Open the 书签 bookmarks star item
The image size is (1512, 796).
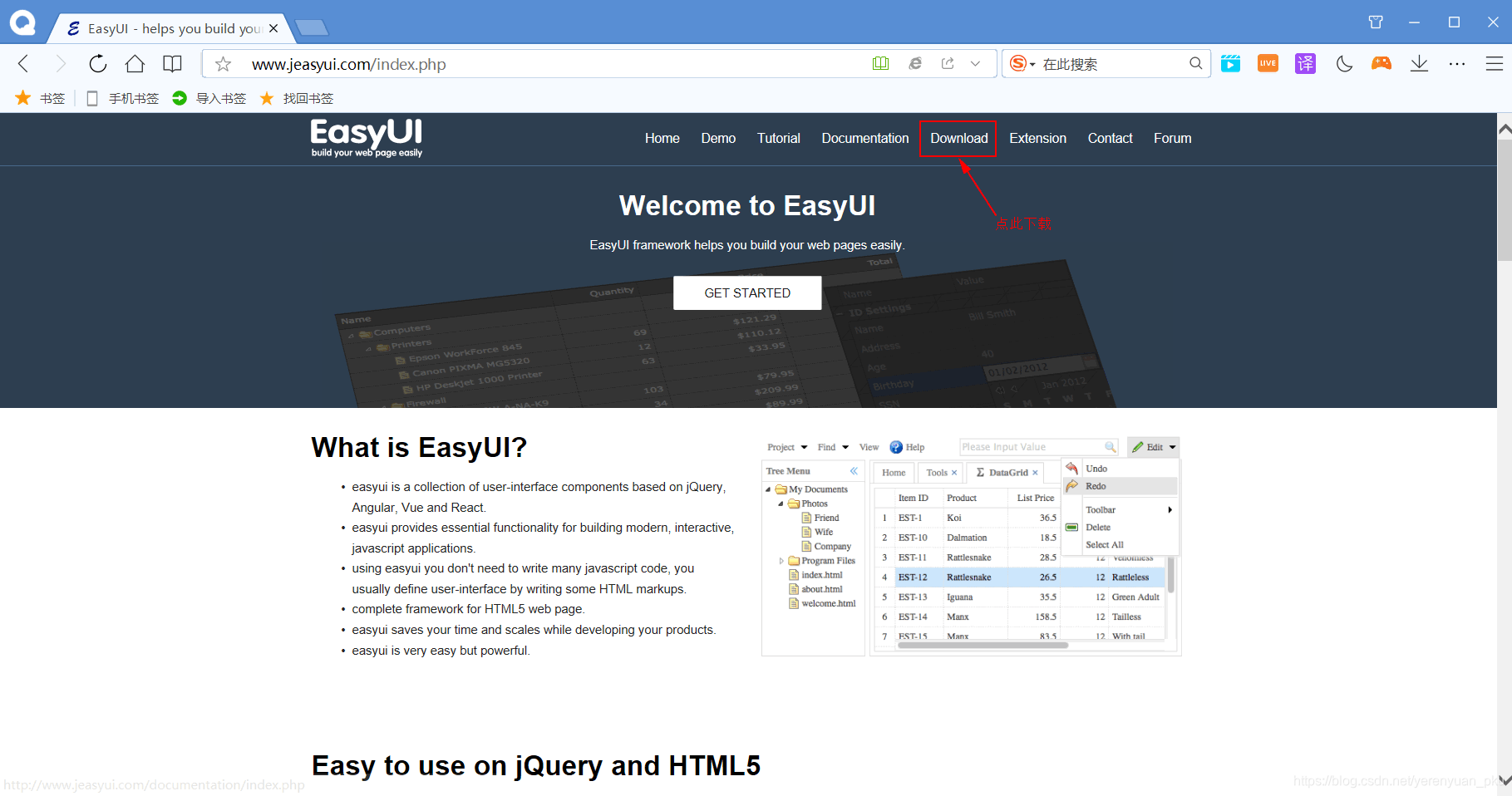pyautogui.click(x=40, y=98)
